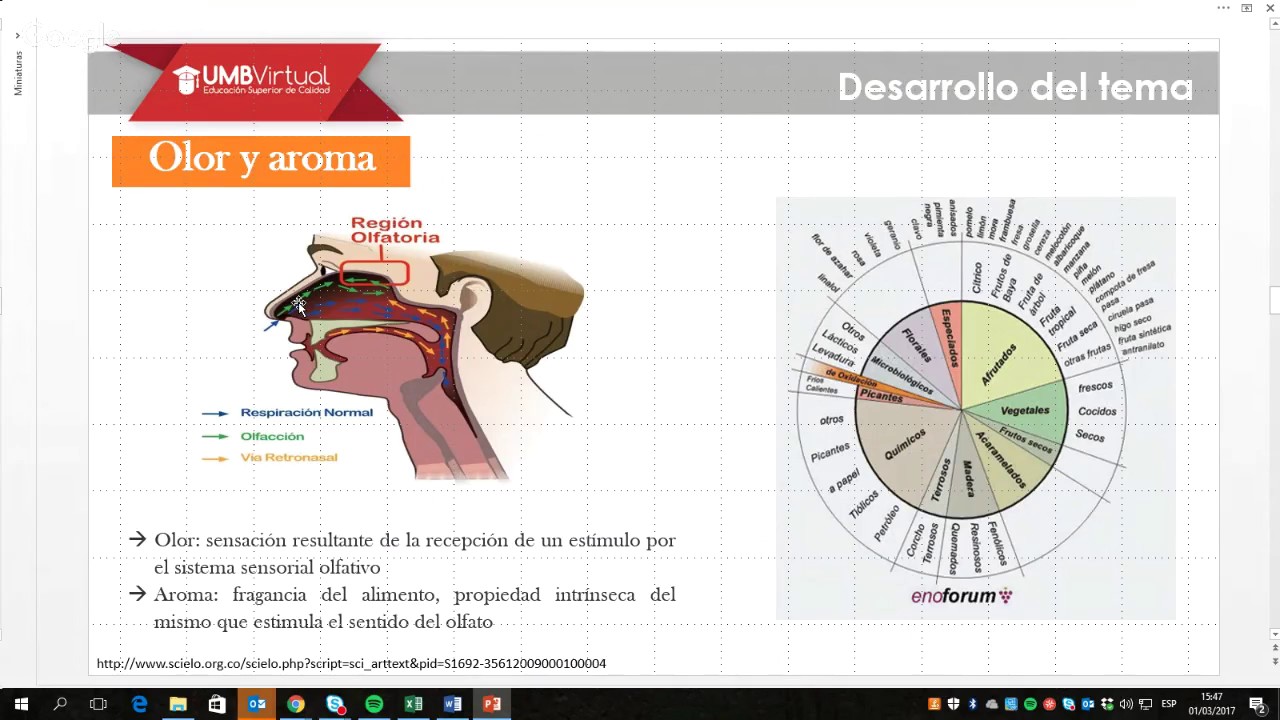1280x720 pixels.
Task: Click Outlook icon in system tray
Action: point(1087,704)
